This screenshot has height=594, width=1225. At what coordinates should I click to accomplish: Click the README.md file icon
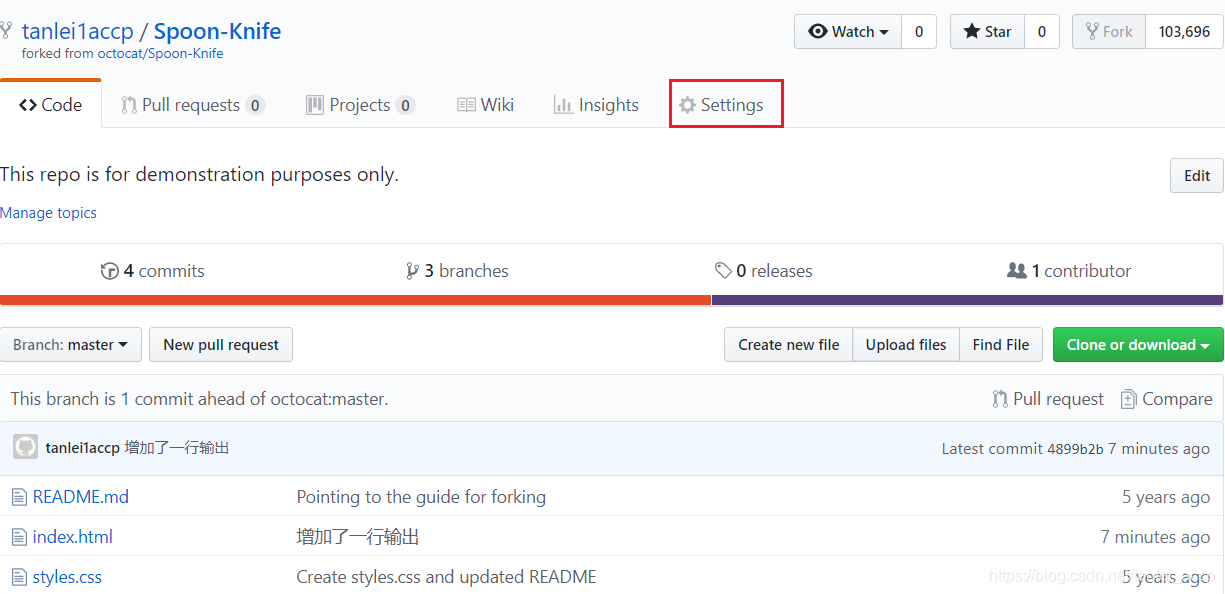point(19,497)
